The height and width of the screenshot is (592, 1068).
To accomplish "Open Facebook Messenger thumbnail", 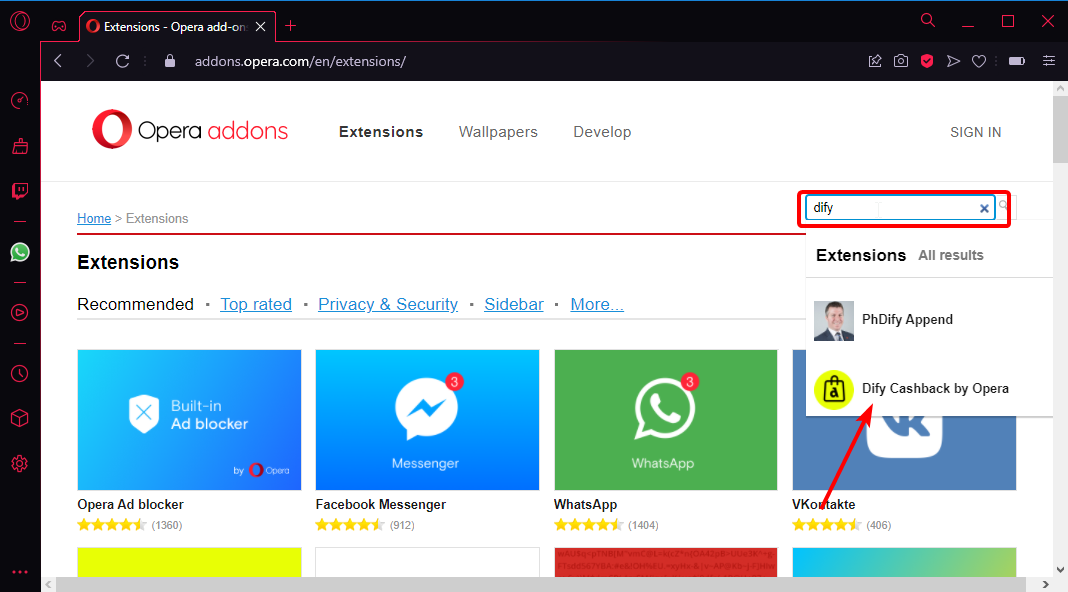I will coord(427,420).
